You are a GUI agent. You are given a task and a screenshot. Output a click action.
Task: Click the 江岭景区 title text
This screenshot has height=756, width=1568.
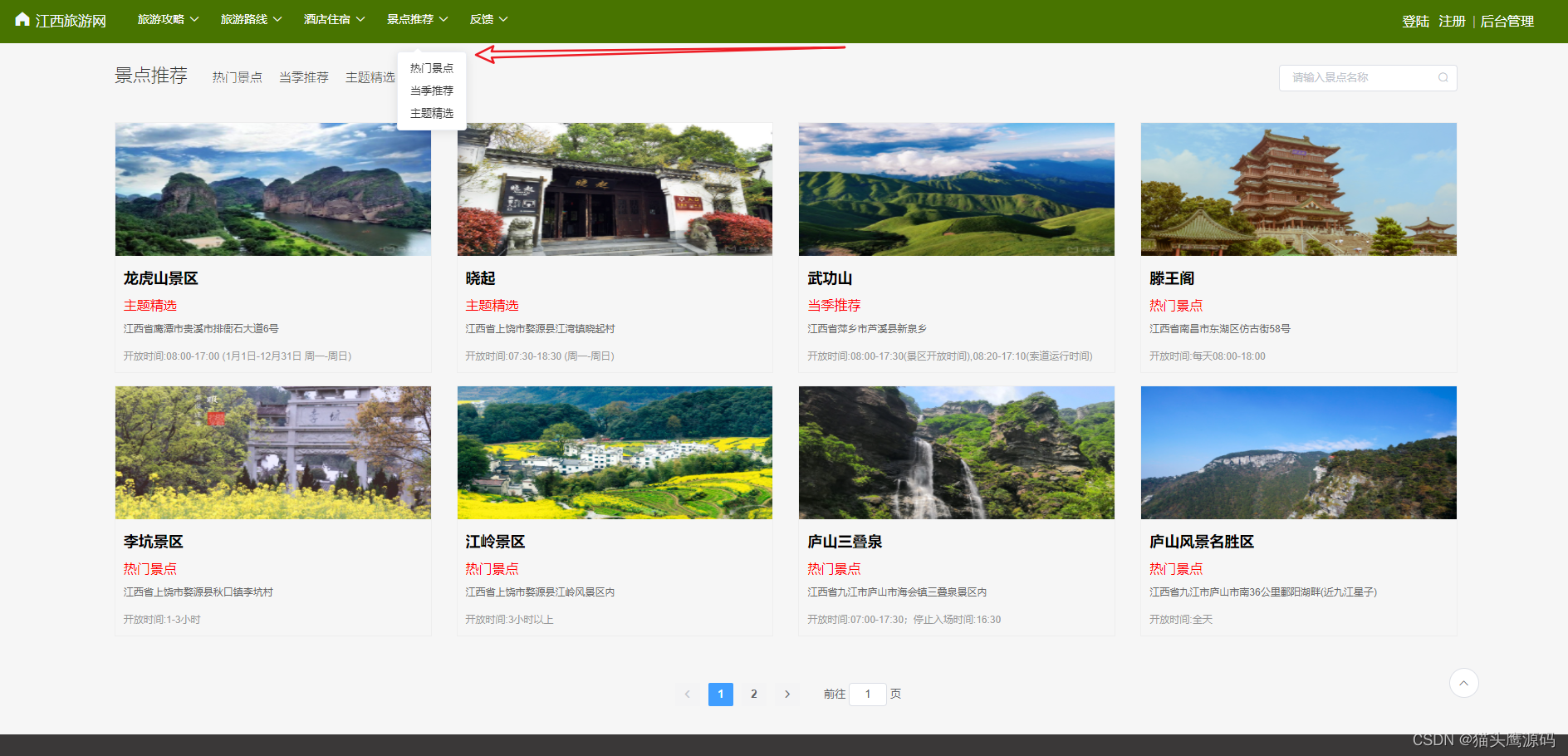click(x=496, y=542)
